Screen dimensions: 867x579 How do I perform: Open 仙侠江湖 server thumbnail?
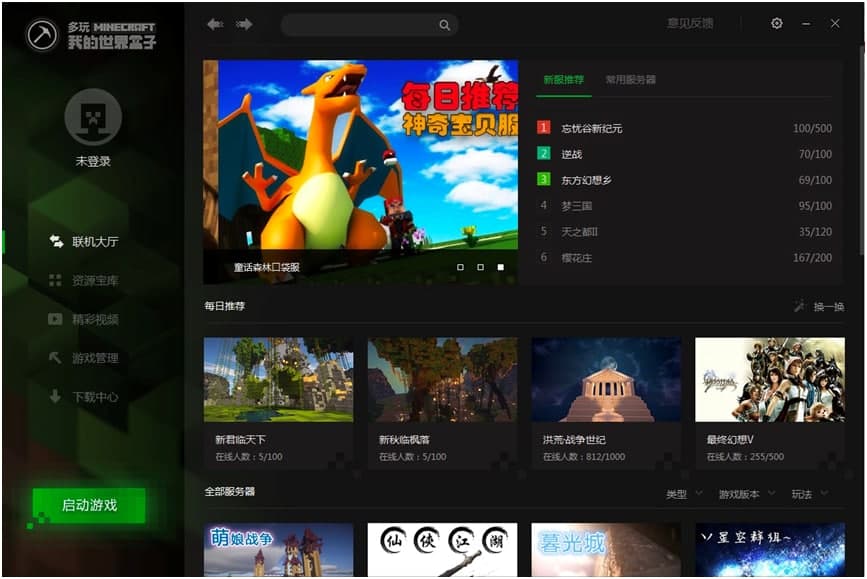[x=442, y=550]
